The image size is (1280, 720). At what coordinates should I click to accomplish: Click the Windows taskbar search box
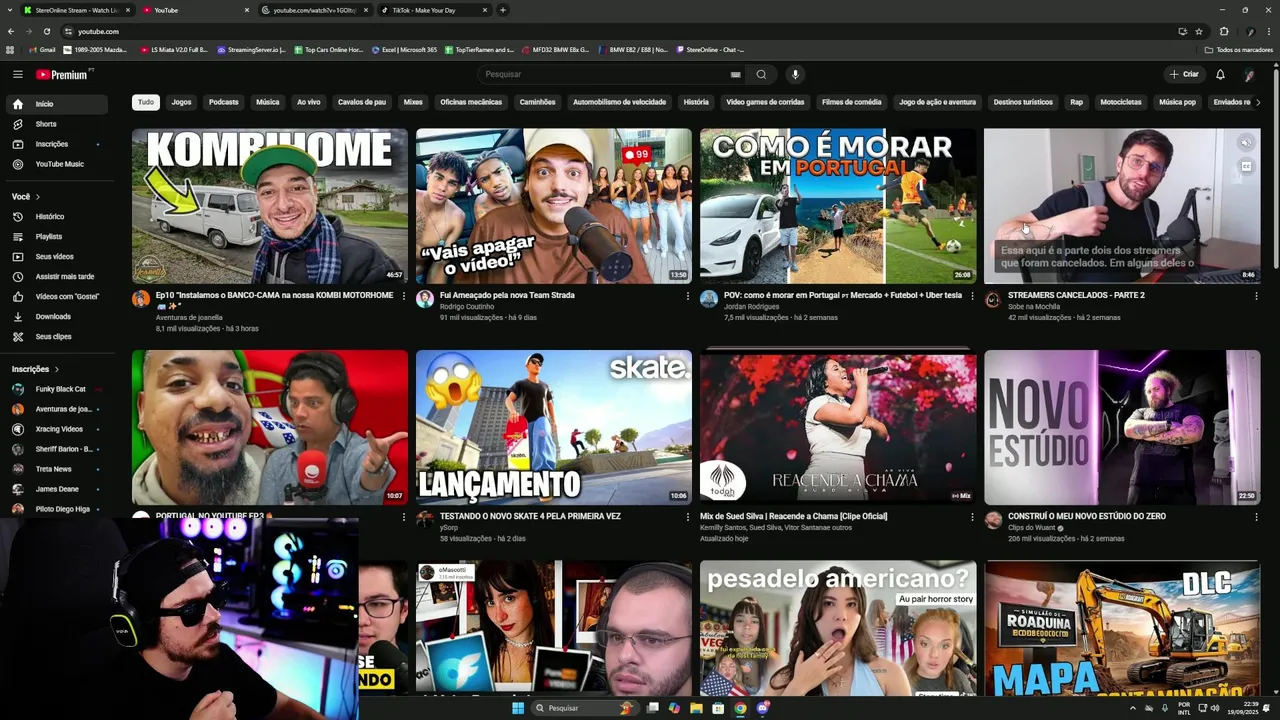click(583, 708)
